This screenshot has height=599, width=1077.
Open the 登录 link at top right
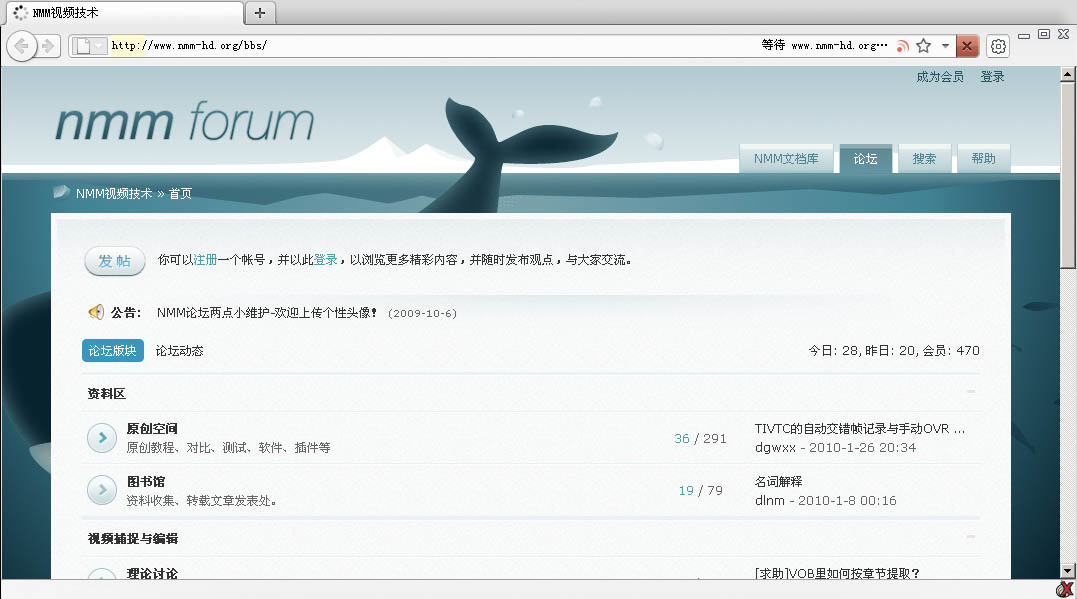(992, 77)
